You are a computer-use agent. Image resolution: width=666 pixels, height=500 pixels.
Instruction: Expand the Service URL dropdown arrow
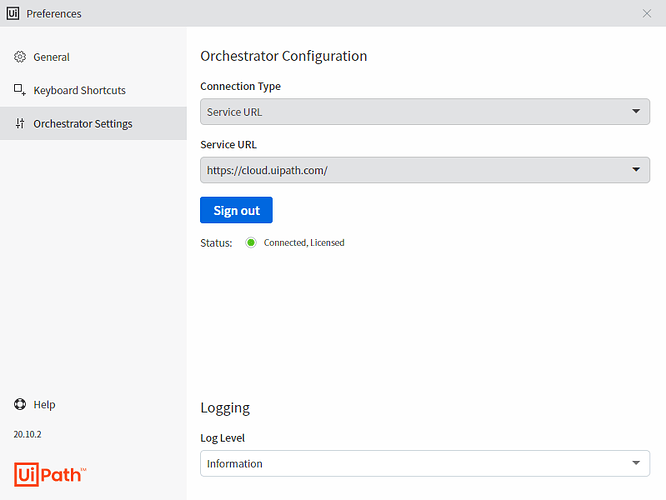(636, 169)
